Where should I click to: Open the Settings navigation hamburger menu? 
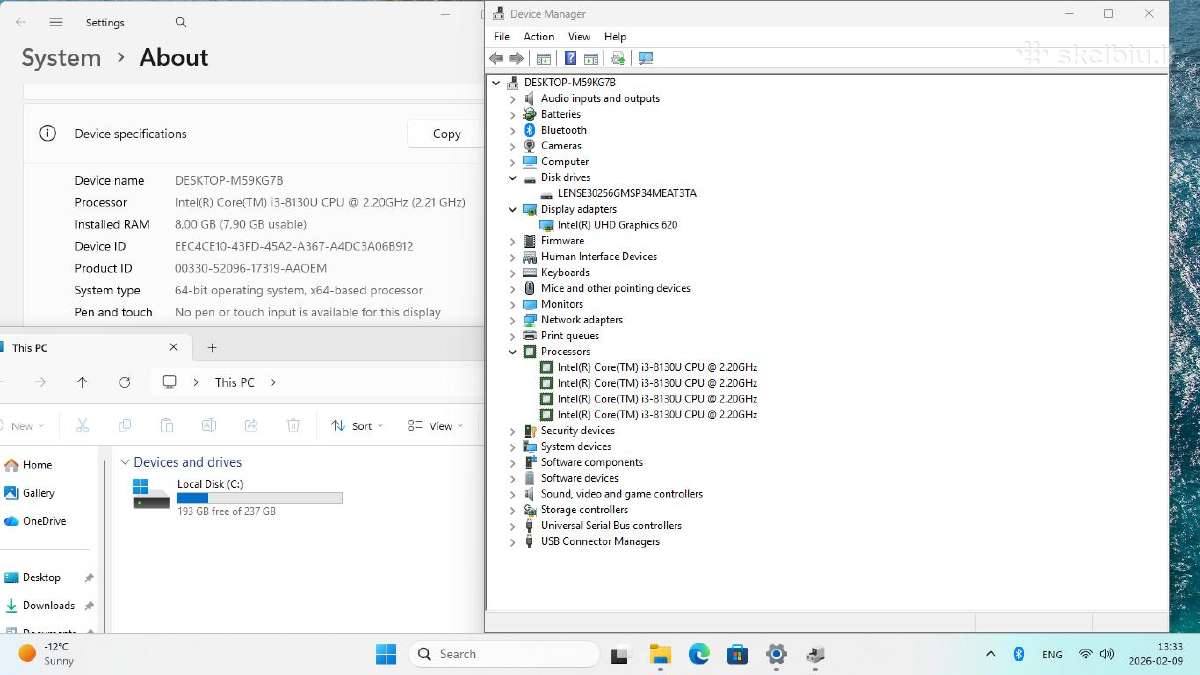(x=56, y=22)
